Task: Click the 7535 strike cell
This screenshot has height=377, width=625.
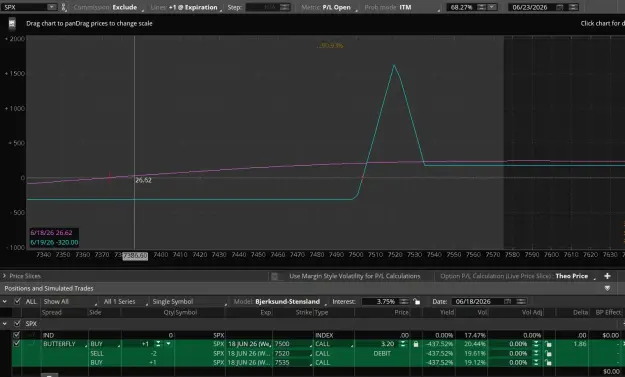Action: coord(293,363)
